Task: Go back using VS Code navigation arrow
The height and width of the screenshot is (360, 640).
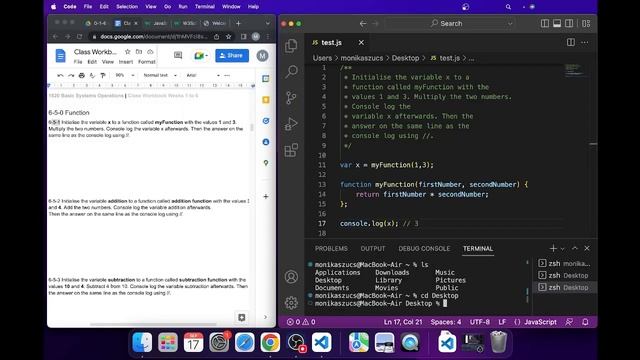Action: pyautogui.click(x=362, y=23)
